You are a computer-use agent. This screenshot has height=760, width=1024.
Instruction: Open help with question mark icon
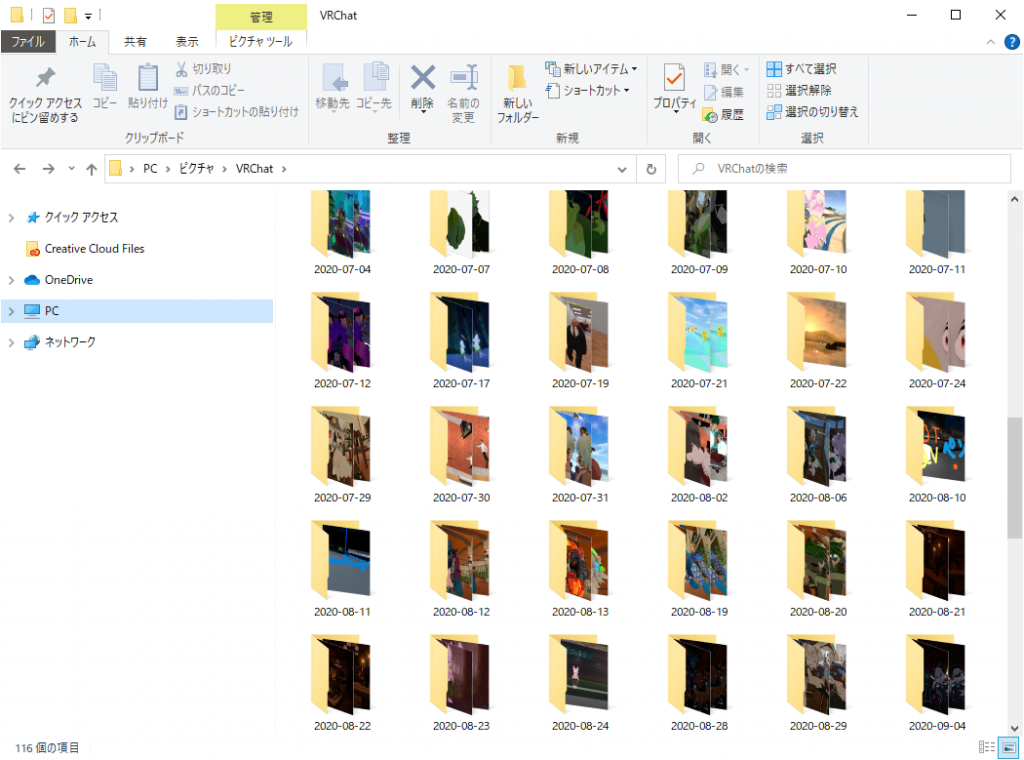1012,42
